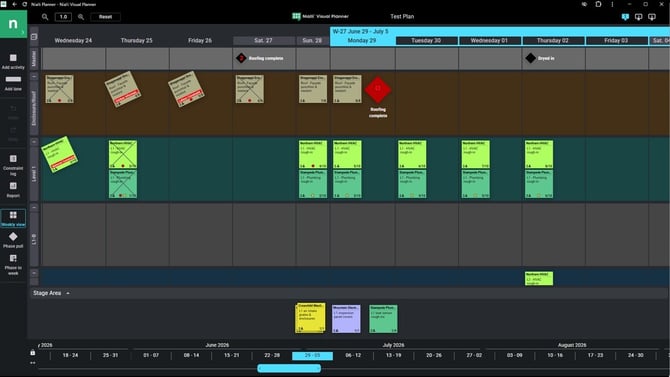The image size is (670, 377).
Task: Jump to week 15 - 21 on timeline
Action: point(232,356)
